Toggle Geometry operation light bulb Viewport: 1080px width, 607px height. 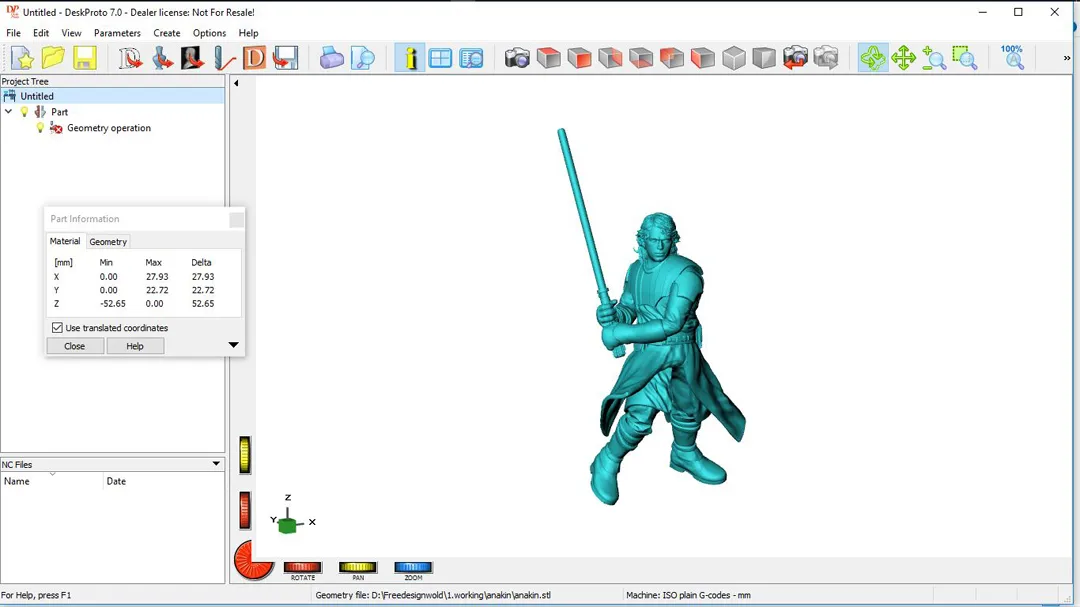click(x=40, y=127)
